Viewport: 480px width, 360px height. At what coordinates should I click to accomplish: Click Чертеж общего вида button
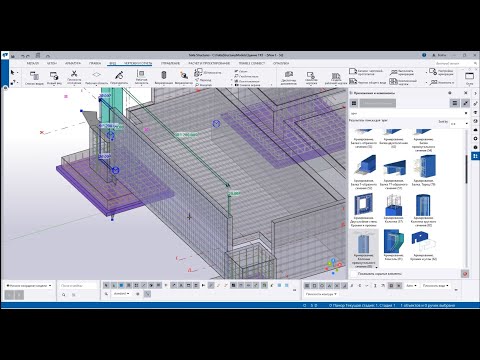pos(368,82)
